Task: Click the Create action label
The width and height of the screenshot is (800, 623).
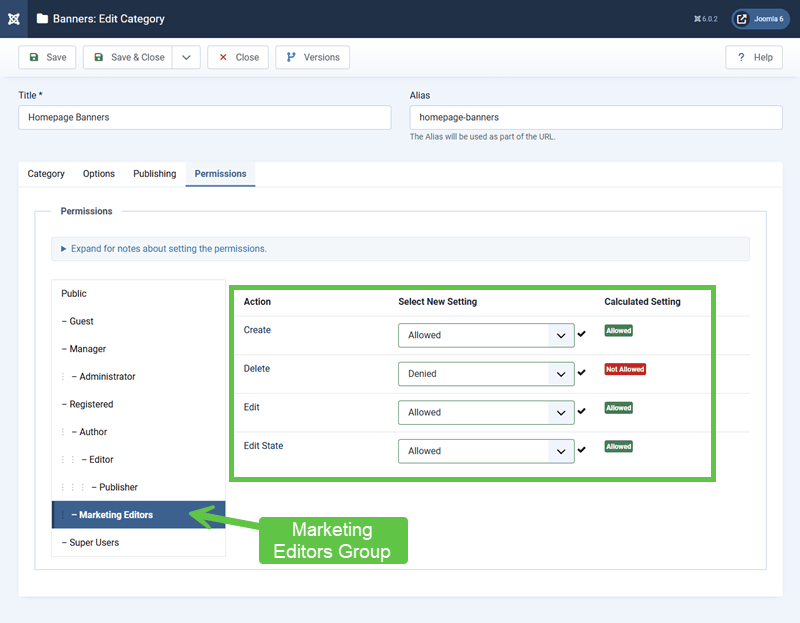Action: [257, 330]
